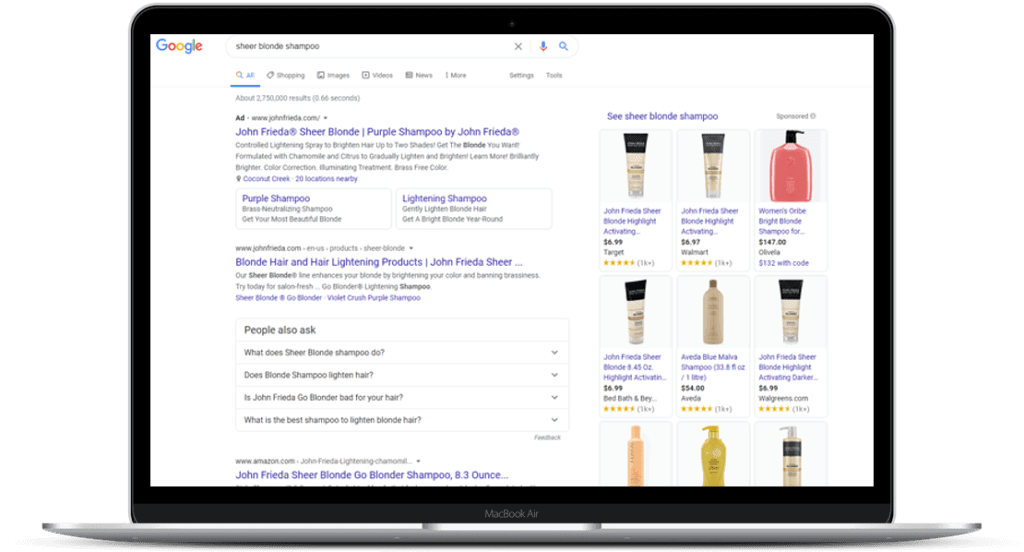
Task: Click results count text About 2,750,000 results
Action: (297, 98)
